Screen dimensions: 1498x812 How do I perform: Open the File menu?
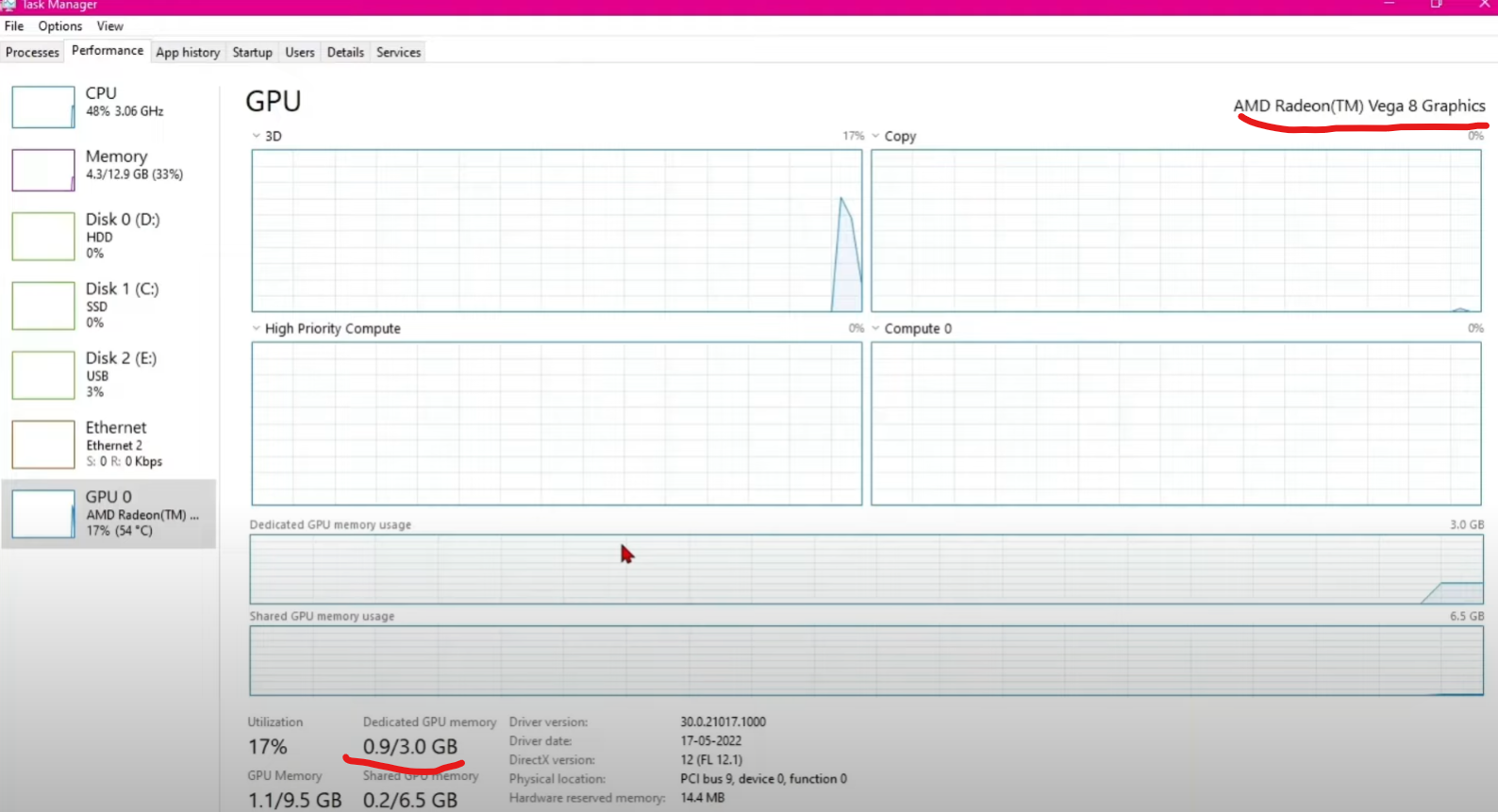pyautogui.click(x=14, y=26)
